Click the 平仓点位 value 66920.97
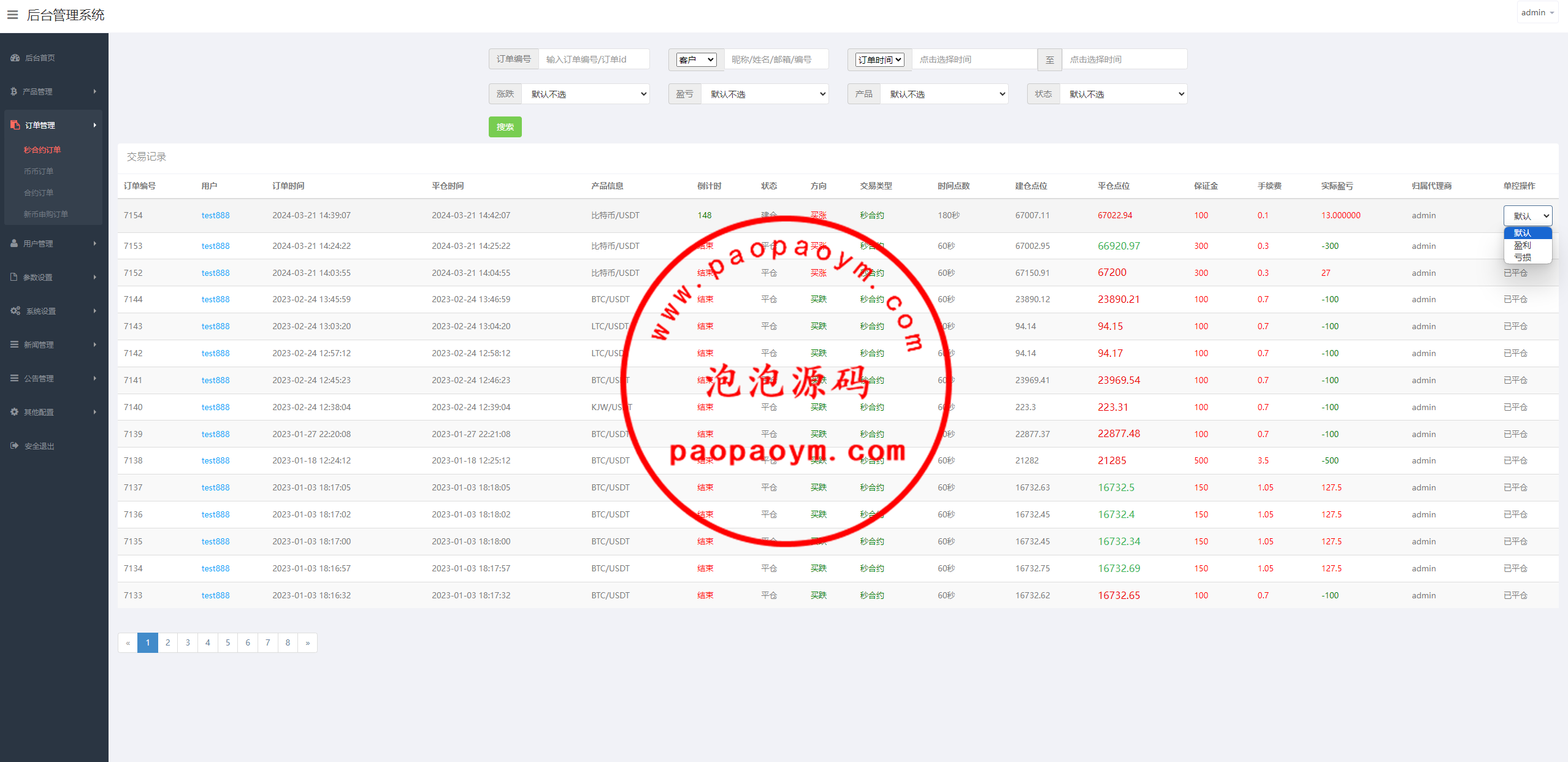Image resolution: width=1568 pixels, height=762 pixels. [x=1119, y=246]
